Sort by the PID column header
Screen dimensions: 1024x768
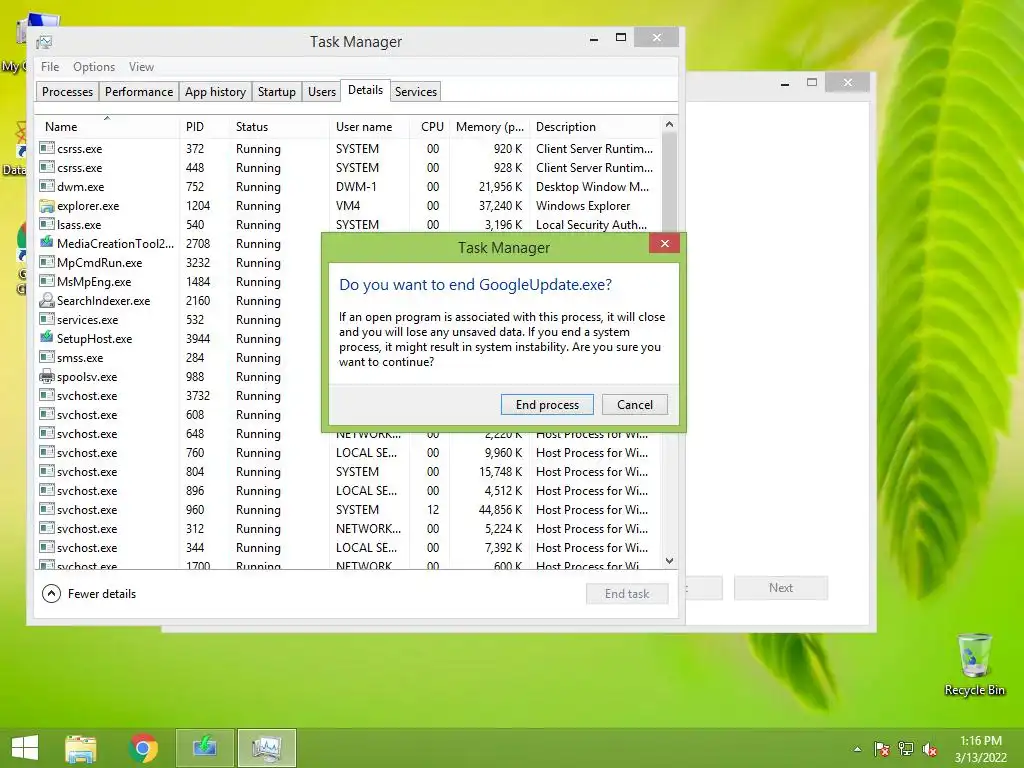[x=204, y=127]
